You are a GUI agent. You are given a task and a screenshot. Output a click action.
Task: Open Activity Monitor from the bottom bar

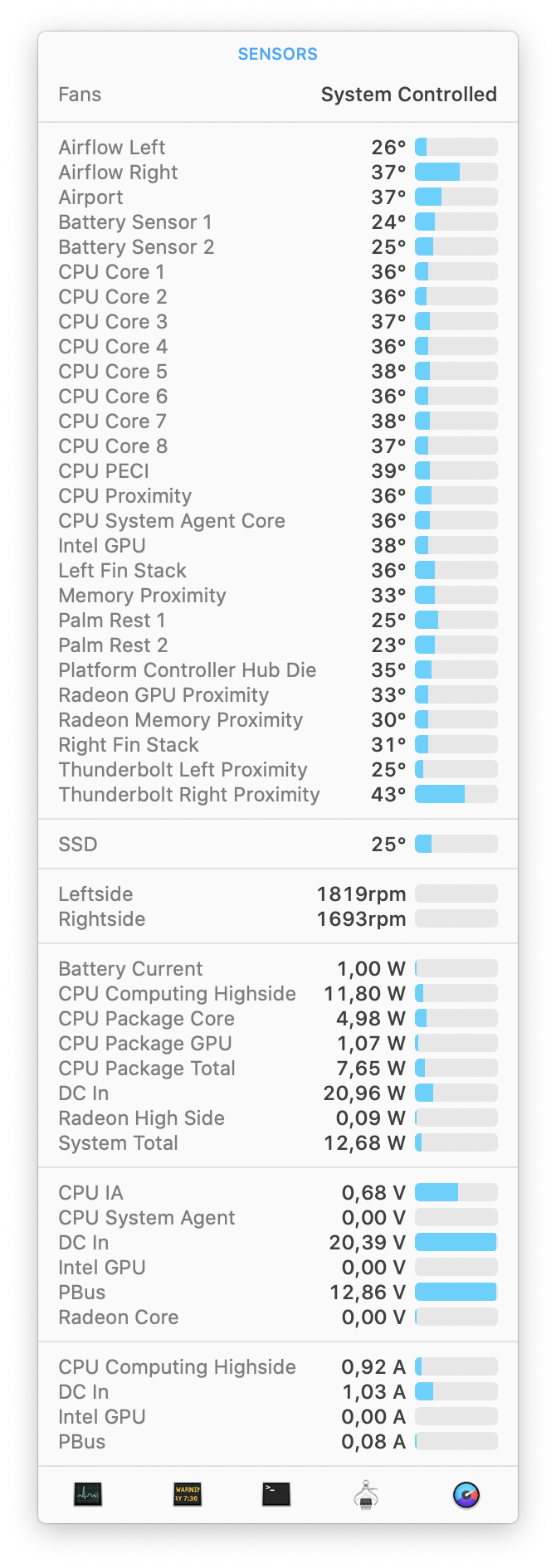coord(88,1494)
